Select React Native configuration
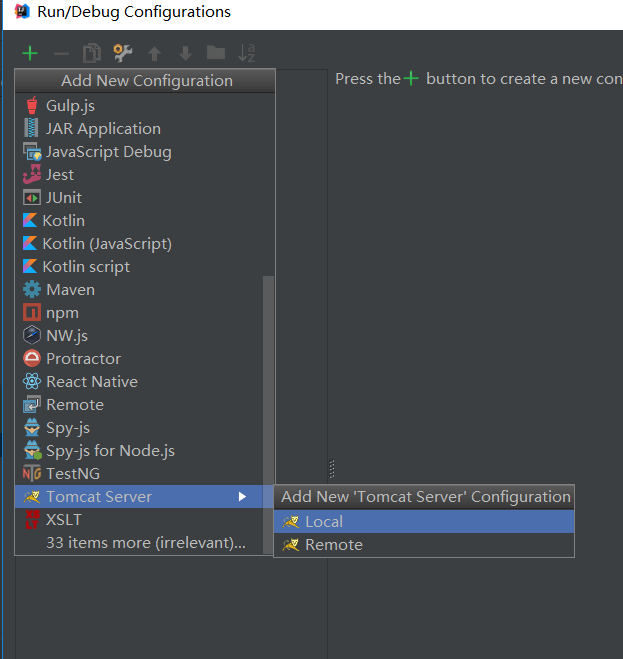Viewport: 623px width, 659px height. (139, 382)
